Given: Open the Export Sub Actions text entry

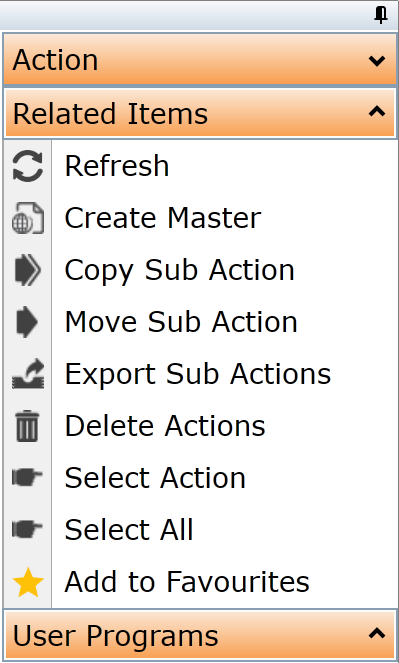Looking at the screenshot, I should click(197, 375).
